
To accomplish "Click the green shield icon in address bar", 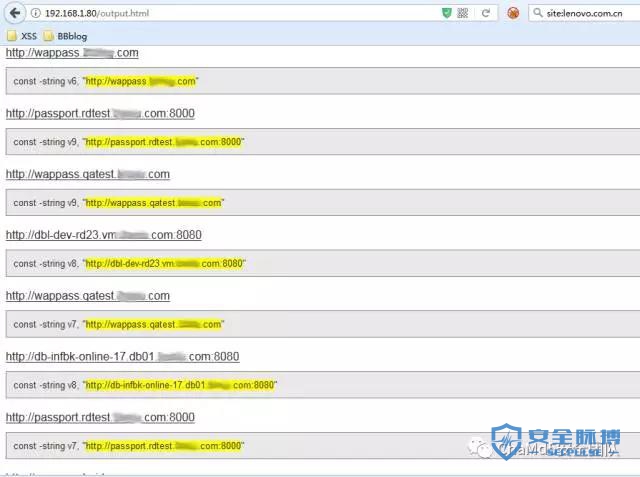I will [x=446, y=13].
